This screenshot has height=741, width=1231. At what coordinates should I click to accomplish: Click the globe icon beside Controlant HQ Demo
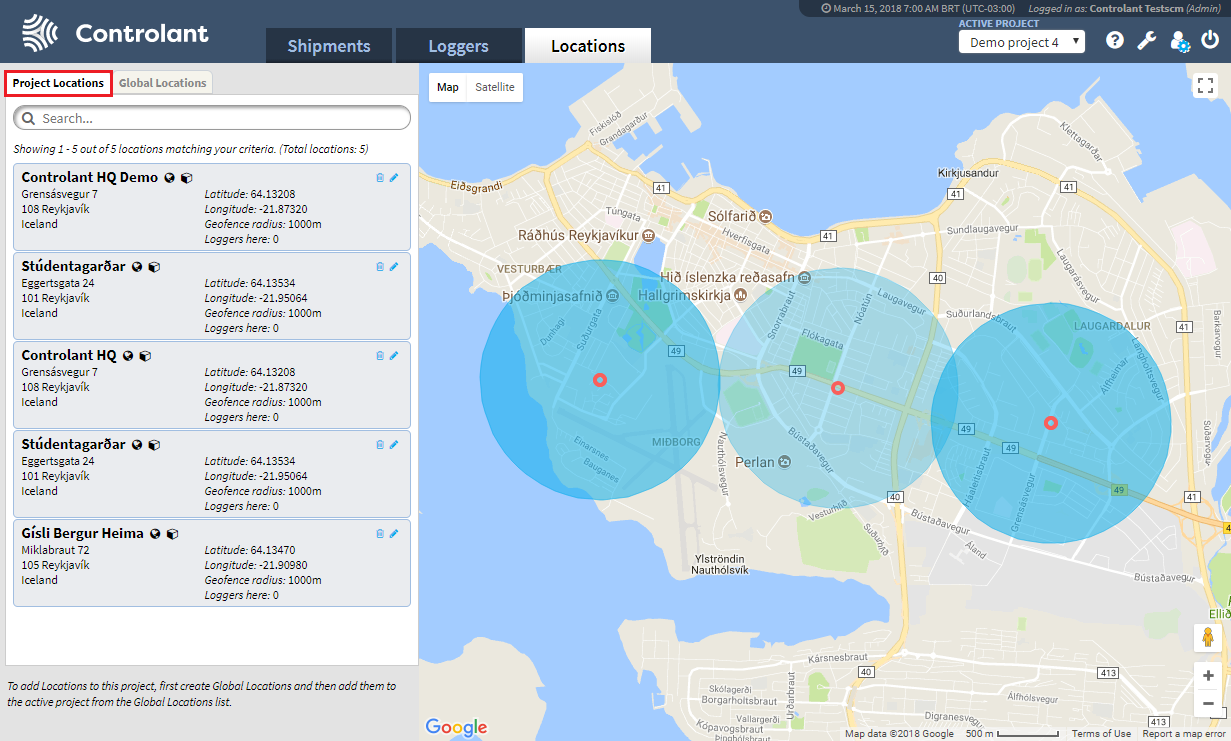coord(169,178)
